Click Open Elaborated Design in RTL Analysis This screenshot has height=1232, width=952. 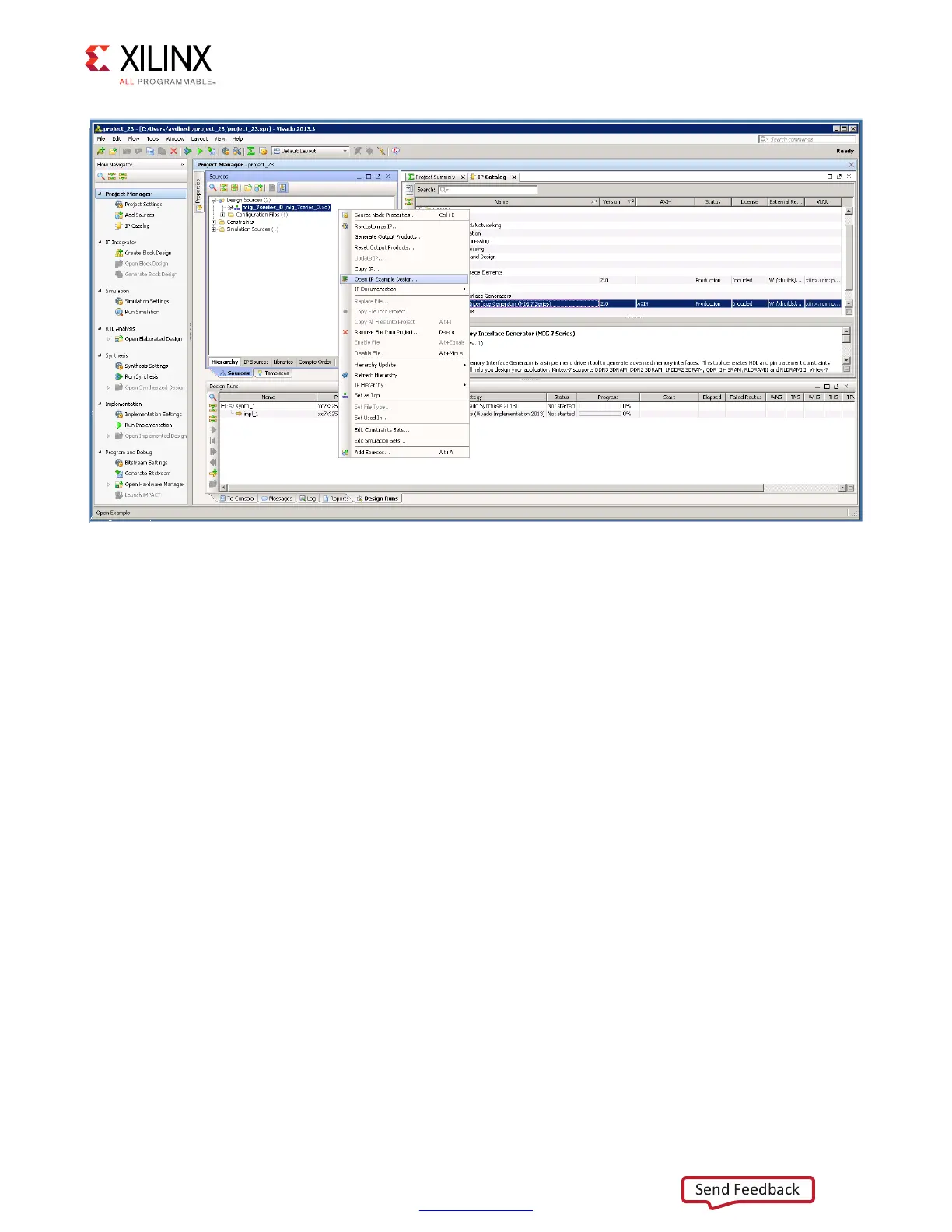pyautogui.click(x=149, y=339)
